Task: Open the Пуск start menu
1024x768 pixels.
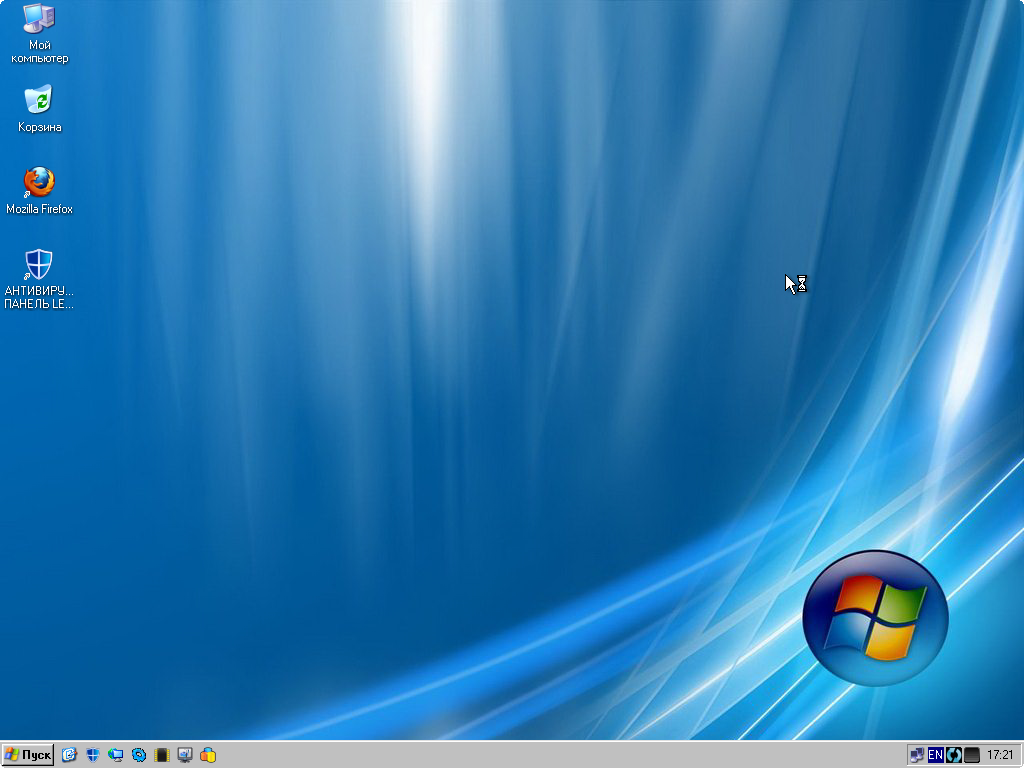Action: click(x=28, y=755)
